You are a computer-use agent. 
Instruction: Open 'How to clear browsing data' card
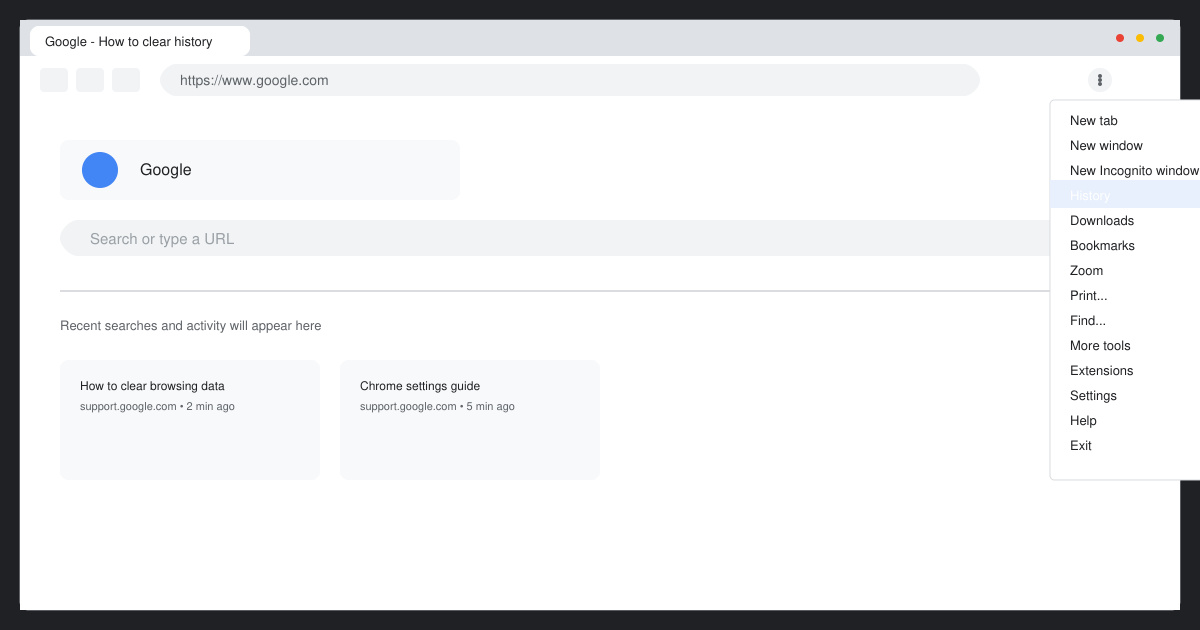pyautogui.click(x=190, y=420)
